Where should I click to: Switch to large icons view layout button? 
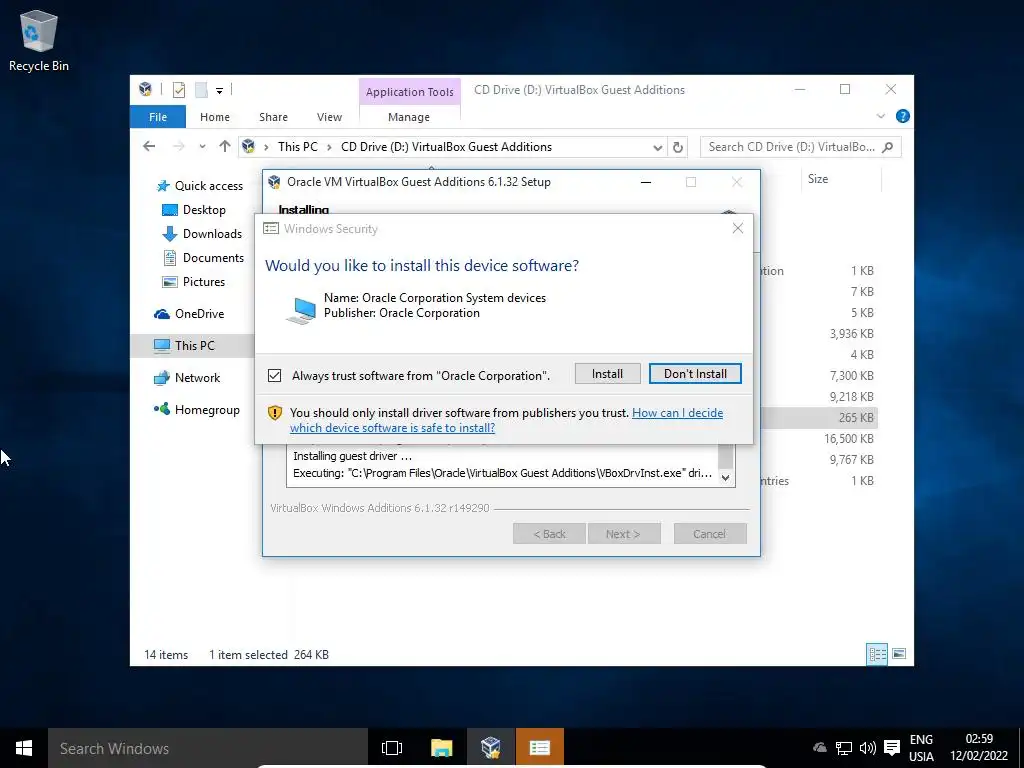coord(899,654)
